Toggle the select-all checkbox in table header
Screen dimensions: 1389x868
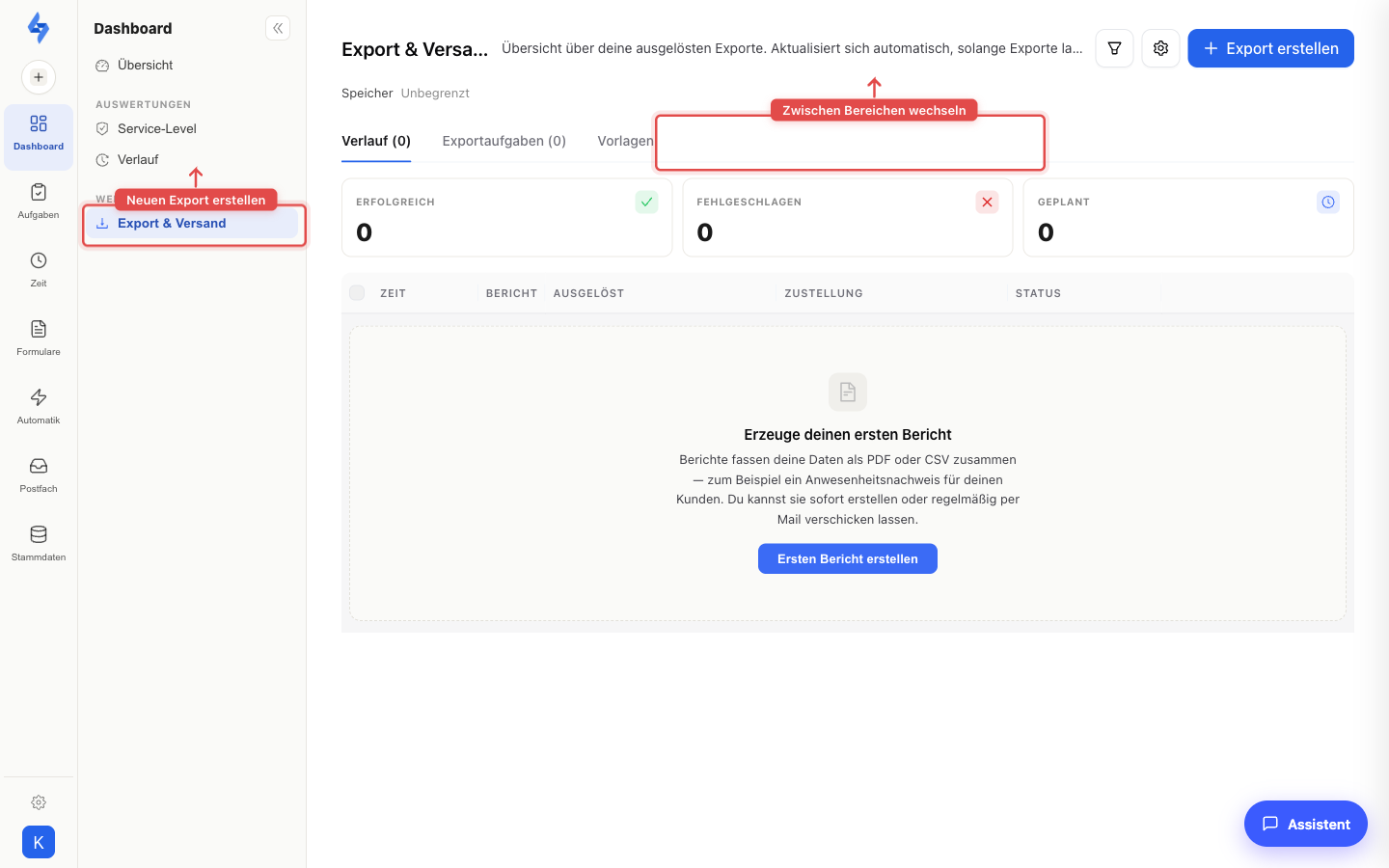[x=357, y=292]
